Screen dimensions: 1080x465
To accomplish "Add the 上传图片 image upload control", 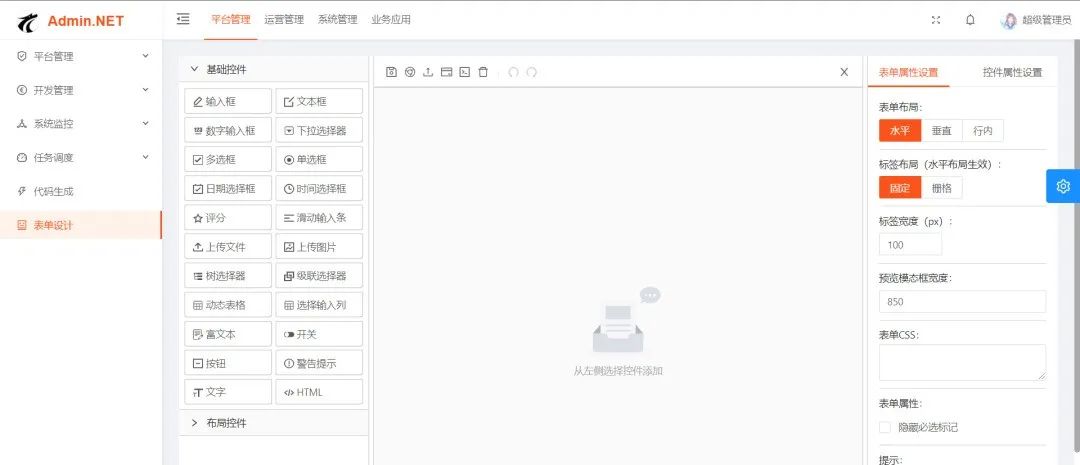I will (319, 247).
